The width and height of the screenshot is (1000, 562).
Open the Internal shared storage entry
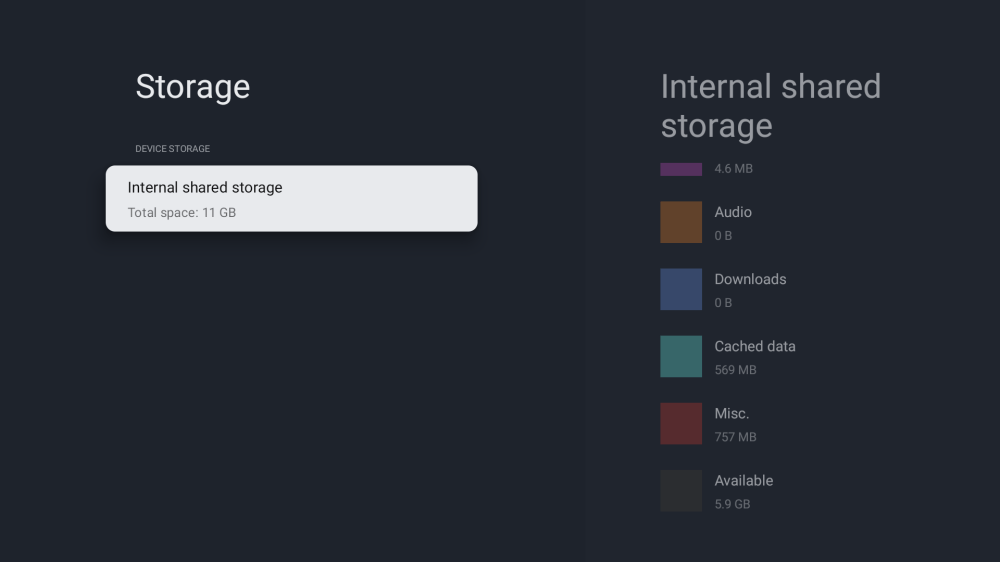coord(291,198)
